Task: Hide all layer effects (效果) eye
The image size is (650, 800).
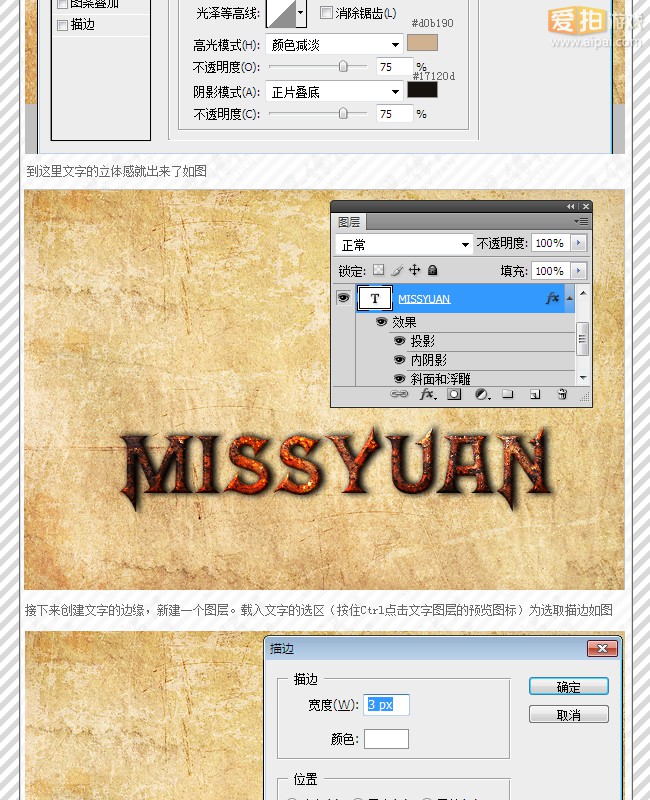Action: tap(381, 321)
